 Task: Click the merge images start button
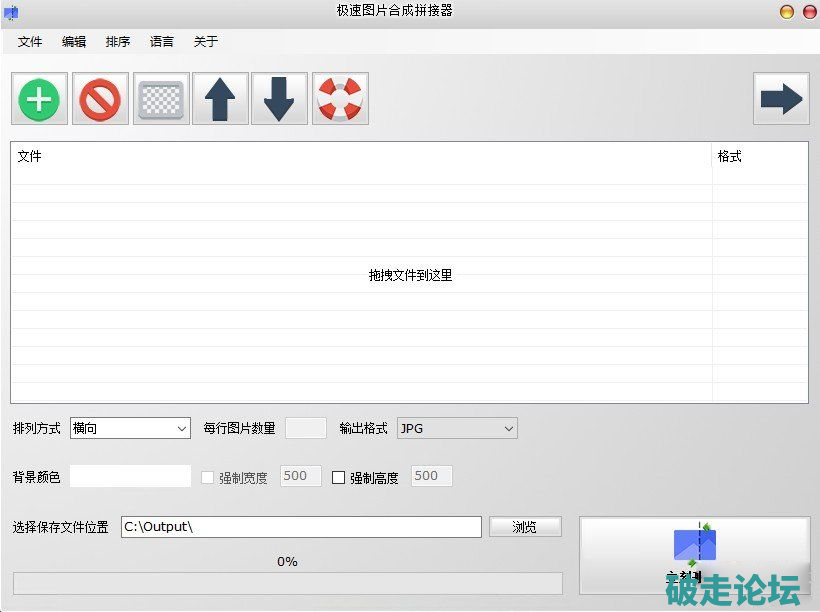pos(694,555)
